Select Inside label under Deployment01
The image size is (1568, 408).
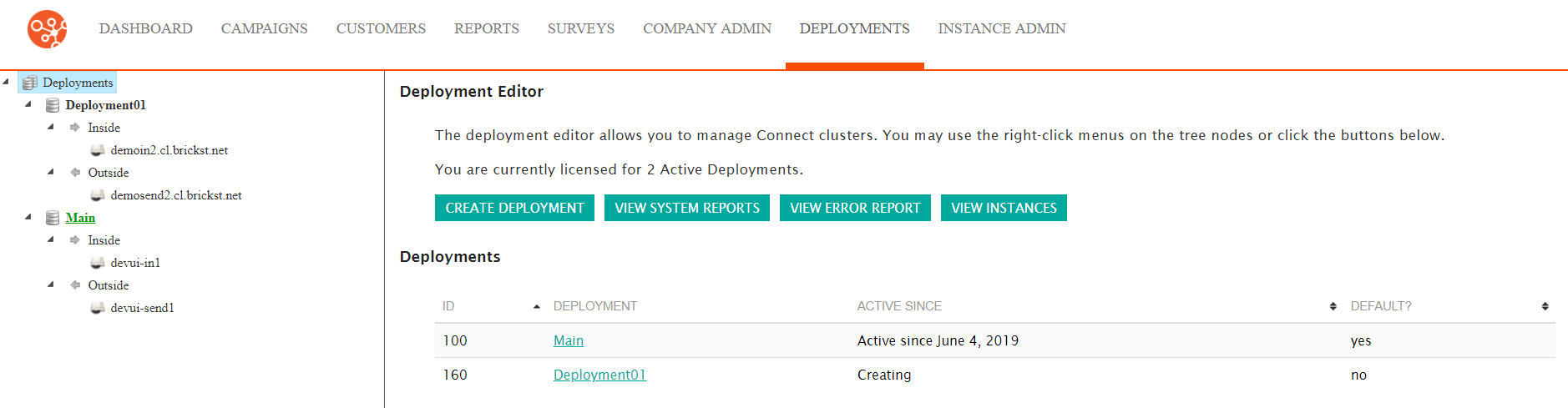tap(104, 128)
